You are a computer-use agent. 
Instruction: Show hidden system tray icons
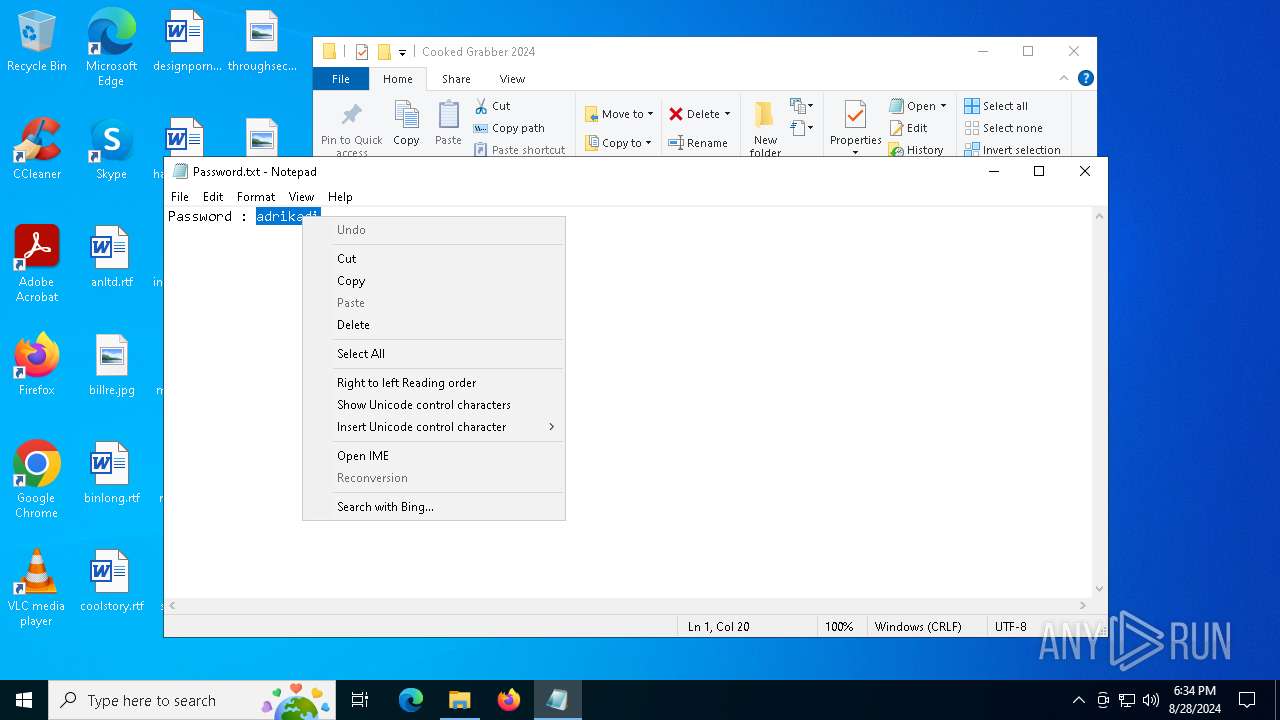(x=1078, y=700)
